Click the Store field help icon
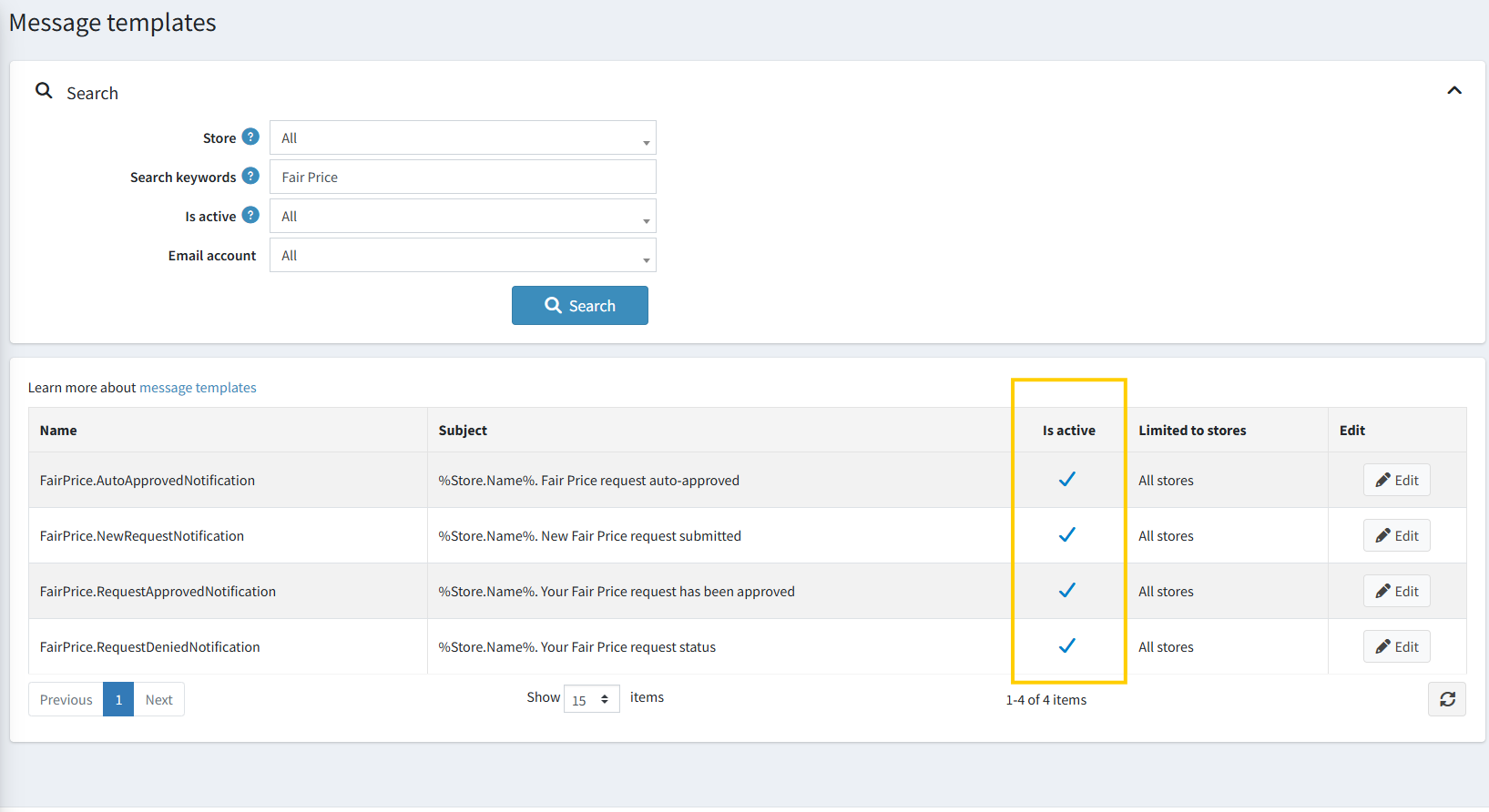 point(250,137)
